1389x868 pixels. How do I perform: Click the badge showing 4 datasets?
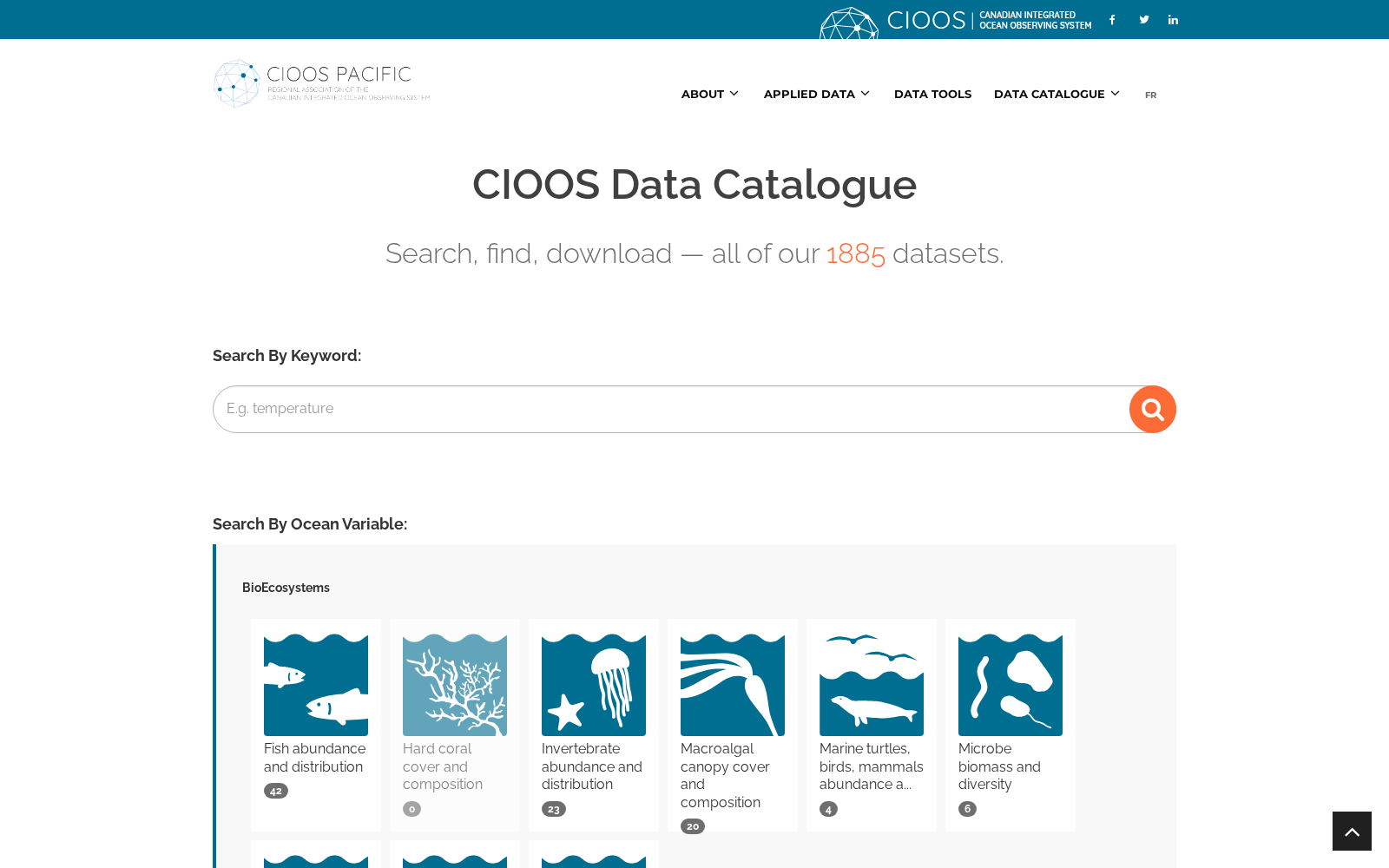[828, 809]
